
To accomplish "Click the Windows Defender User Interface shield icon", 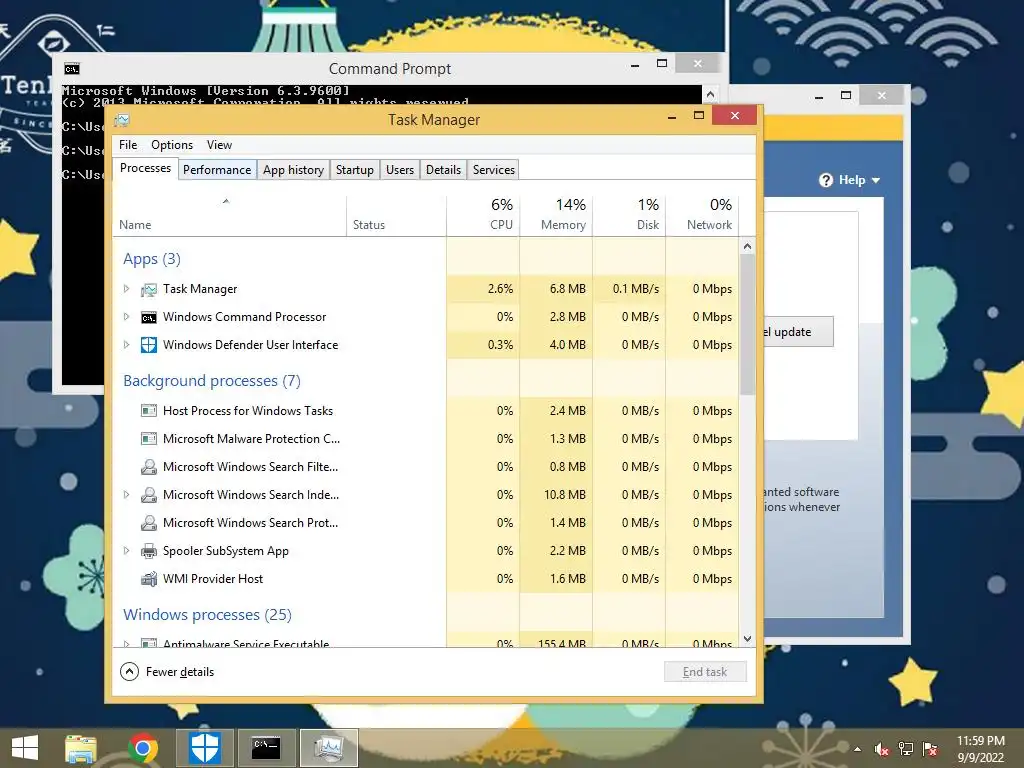I will click(149, 345).
